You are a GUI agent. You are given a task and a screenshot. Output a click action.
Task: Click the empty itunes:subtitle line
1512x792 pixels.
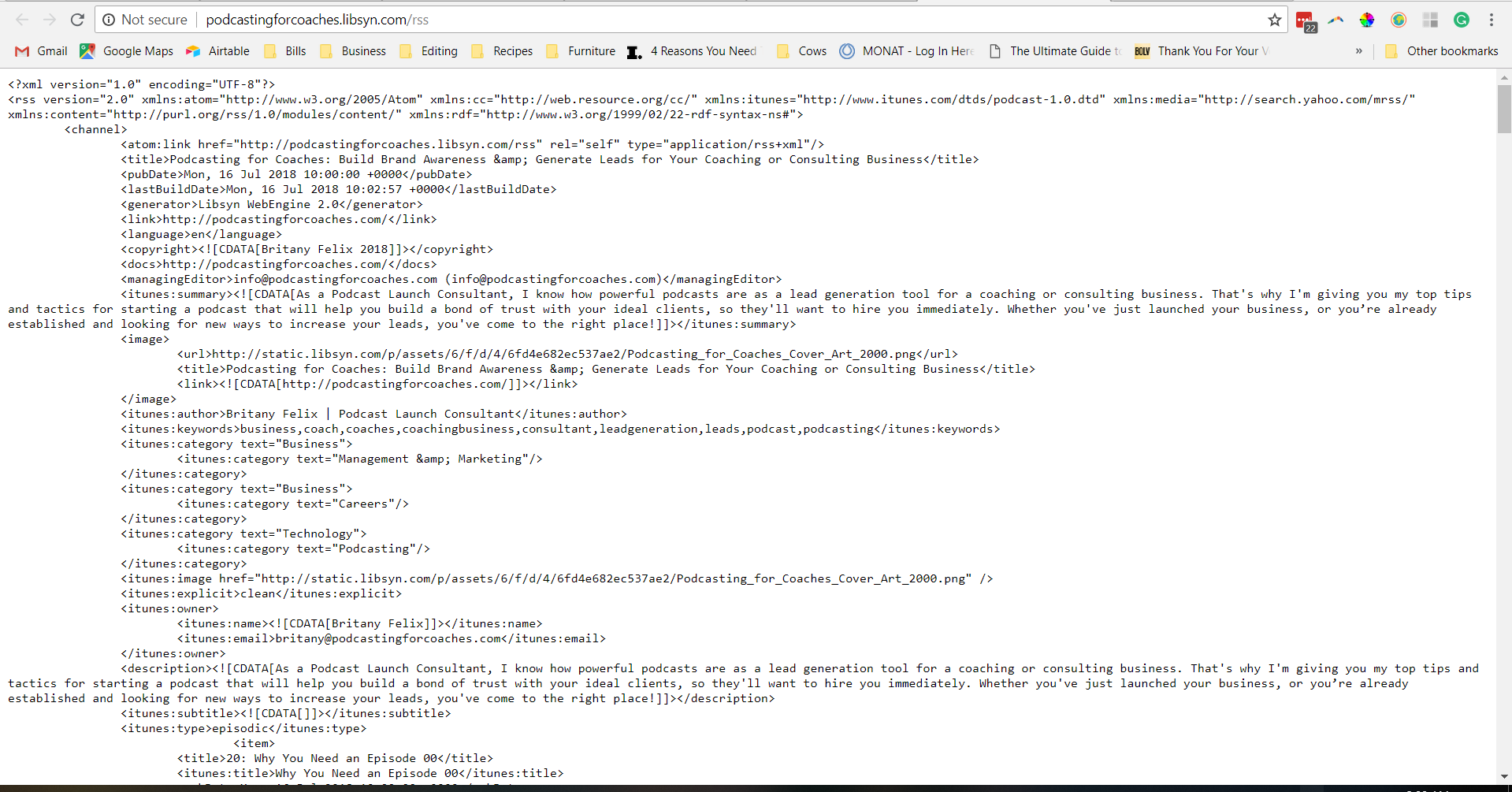point(286,713)
